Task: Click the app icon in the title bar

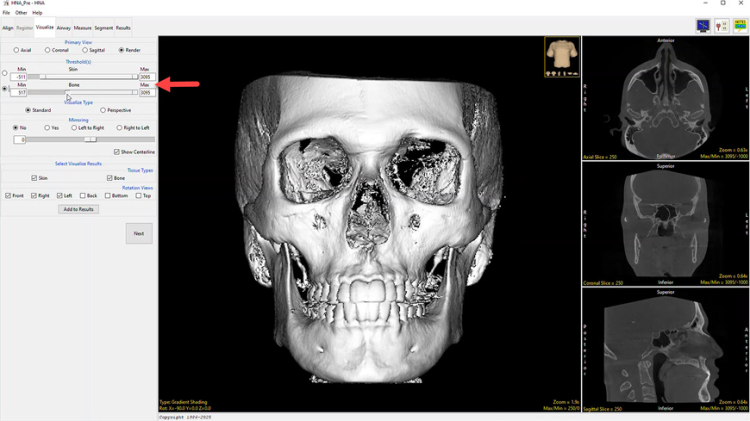Action: tap(5, 4)
